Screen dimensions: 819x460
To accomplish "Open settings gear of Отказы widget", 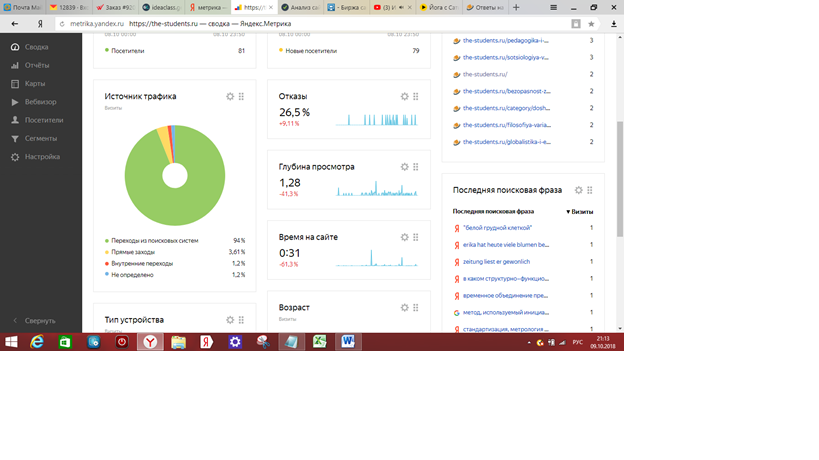I will point(404,97).
